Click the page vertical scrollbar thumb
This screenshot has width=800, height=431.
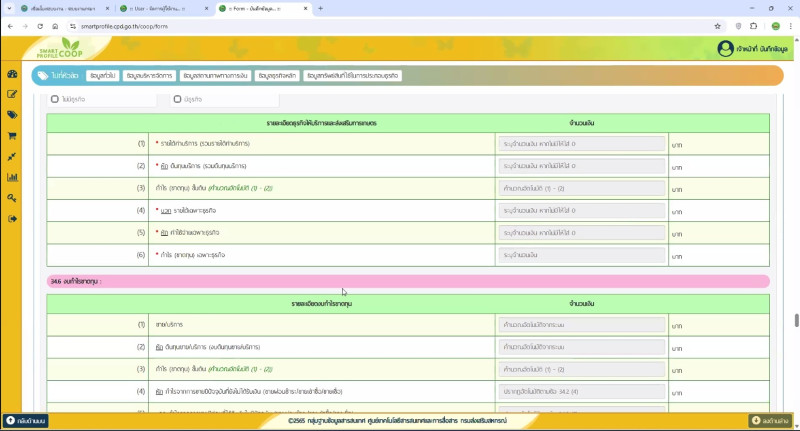[796, 320]
